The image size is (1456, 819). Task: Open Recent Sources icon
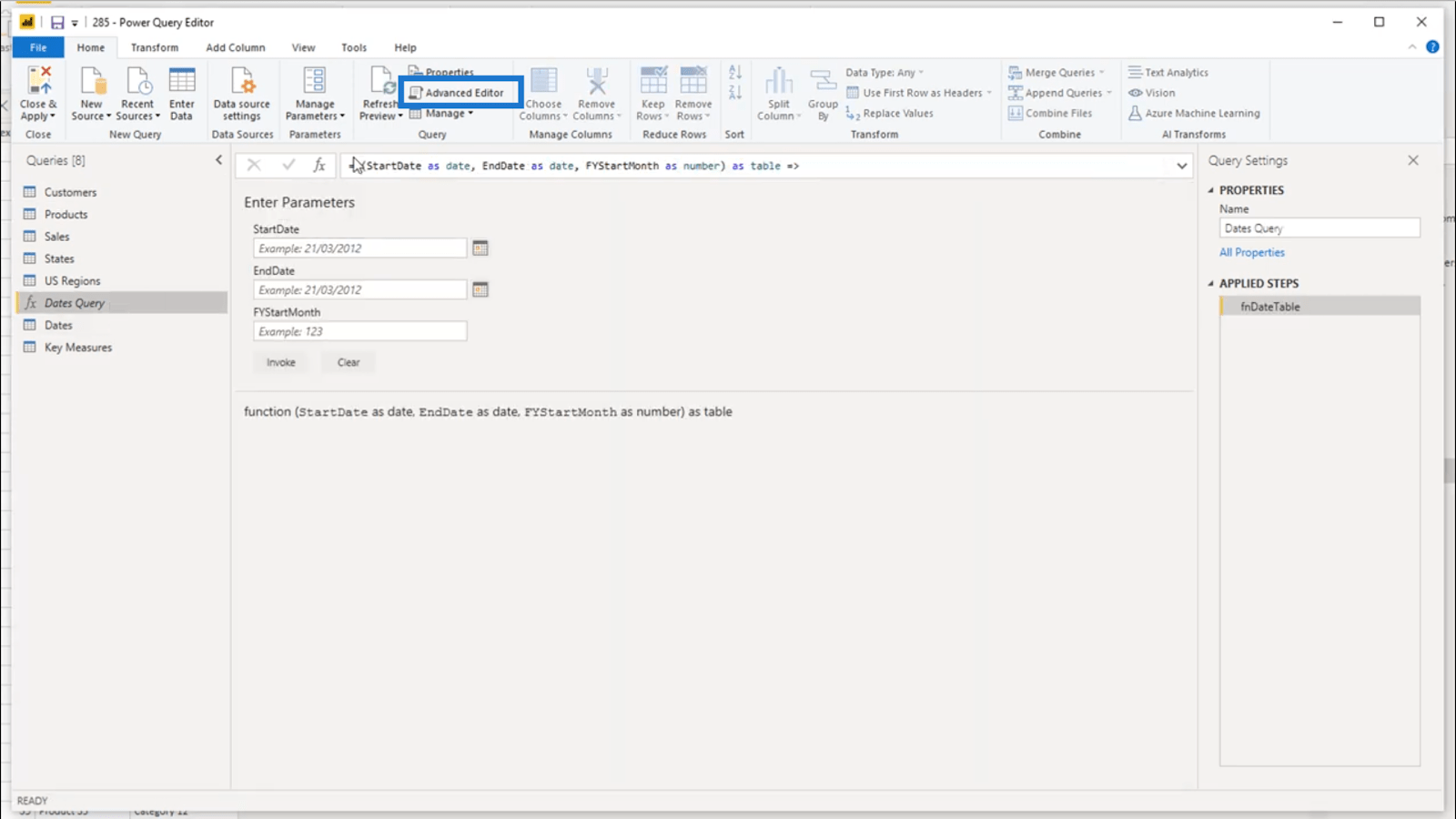point(137,81)
